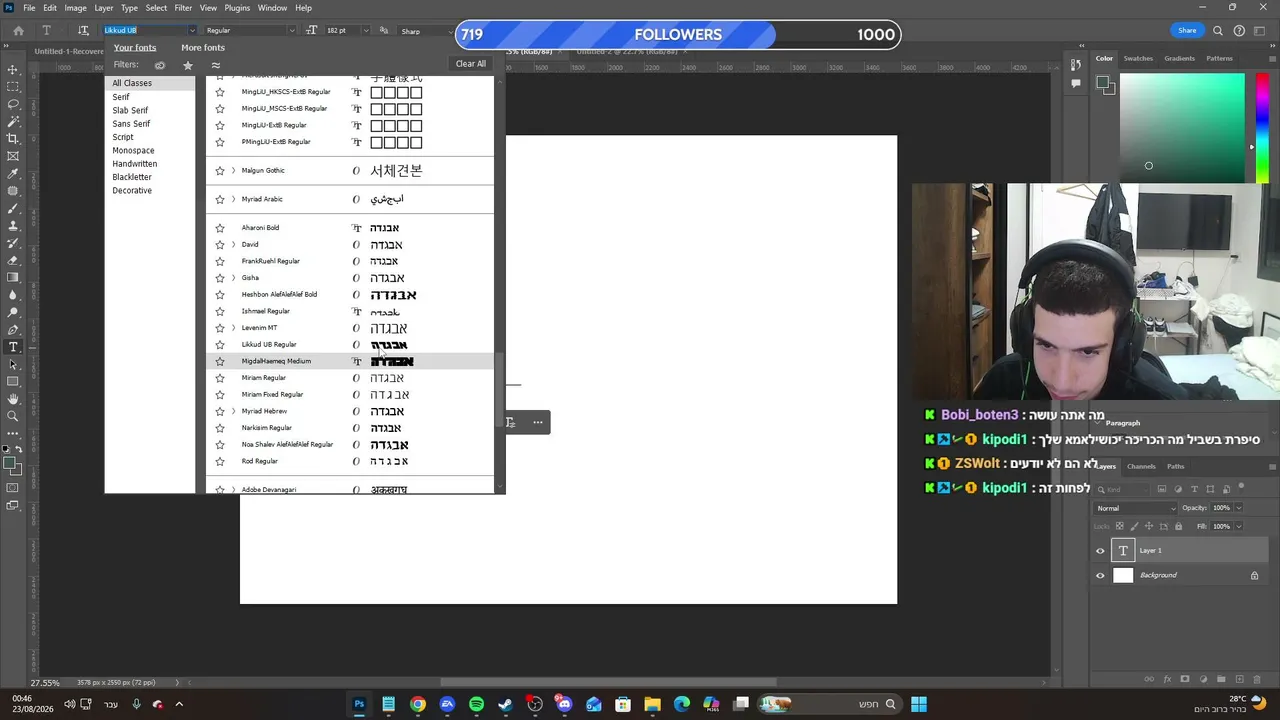This screenshot has height=720, width=1280.
Task: Open the font family dropdown arrow
Action: [x=192, y=31]
